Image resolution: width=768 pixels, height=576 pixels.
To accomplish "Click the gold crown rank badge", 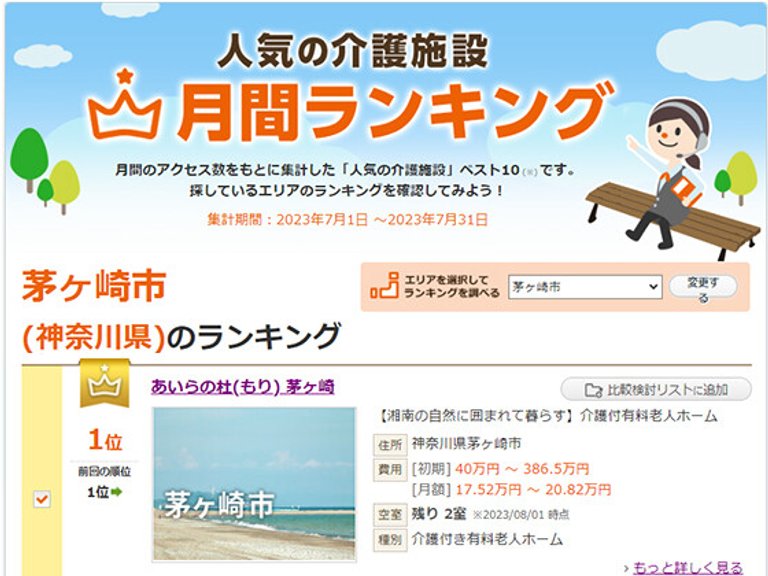I will (105, 383).
